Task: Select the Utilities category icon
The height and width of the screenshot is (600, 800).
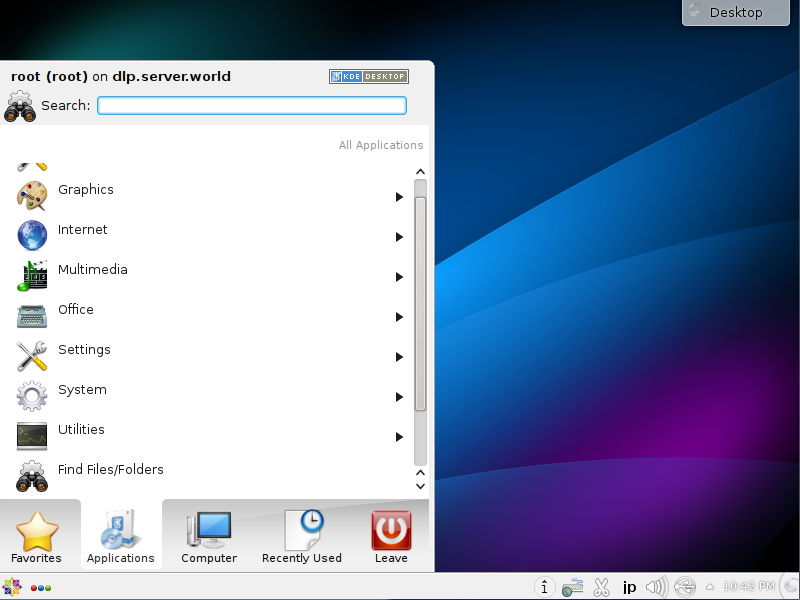Action: click(30, 430)
